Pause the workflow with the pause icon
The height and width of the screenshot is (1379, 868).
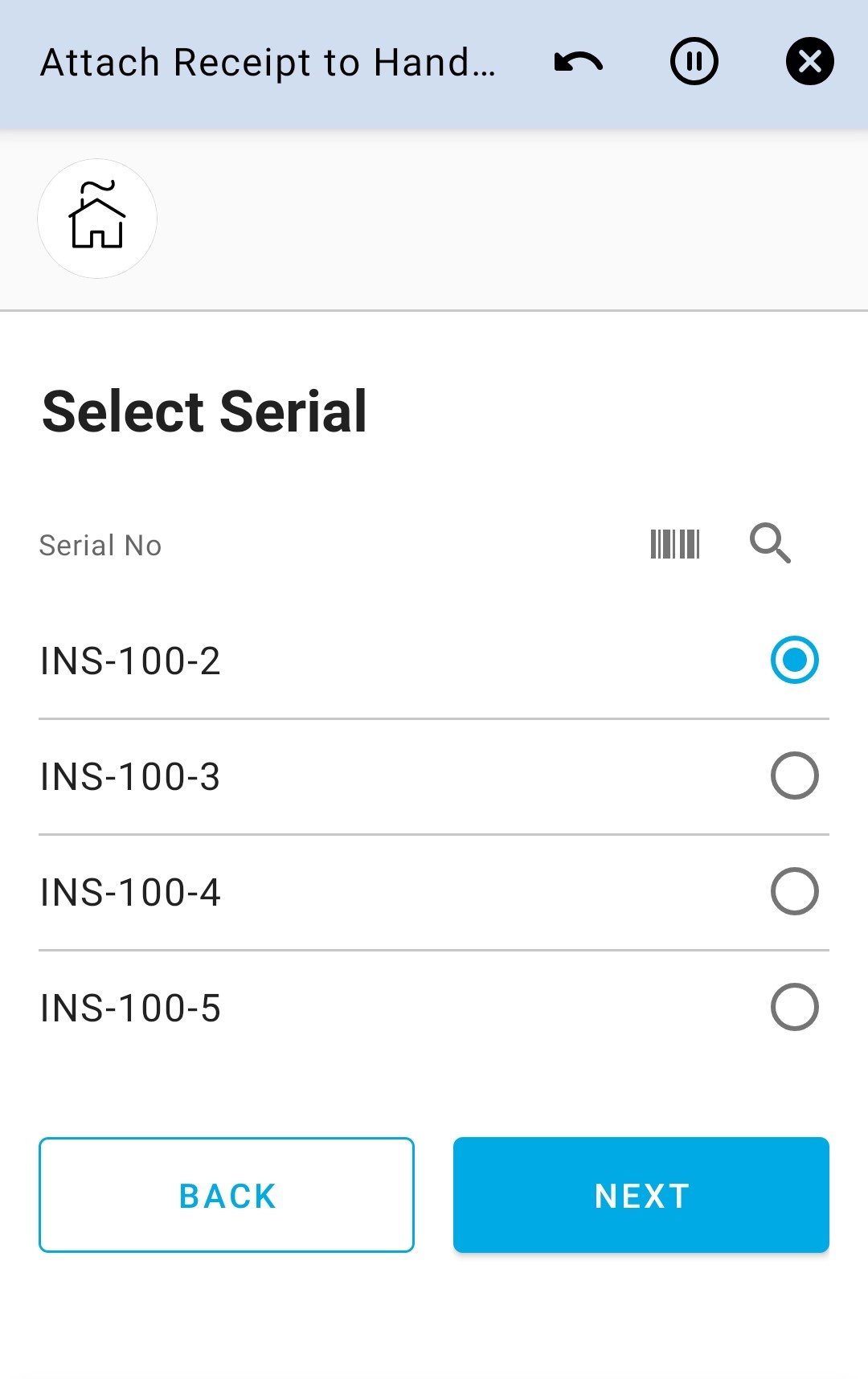click(x=694, y=62)
